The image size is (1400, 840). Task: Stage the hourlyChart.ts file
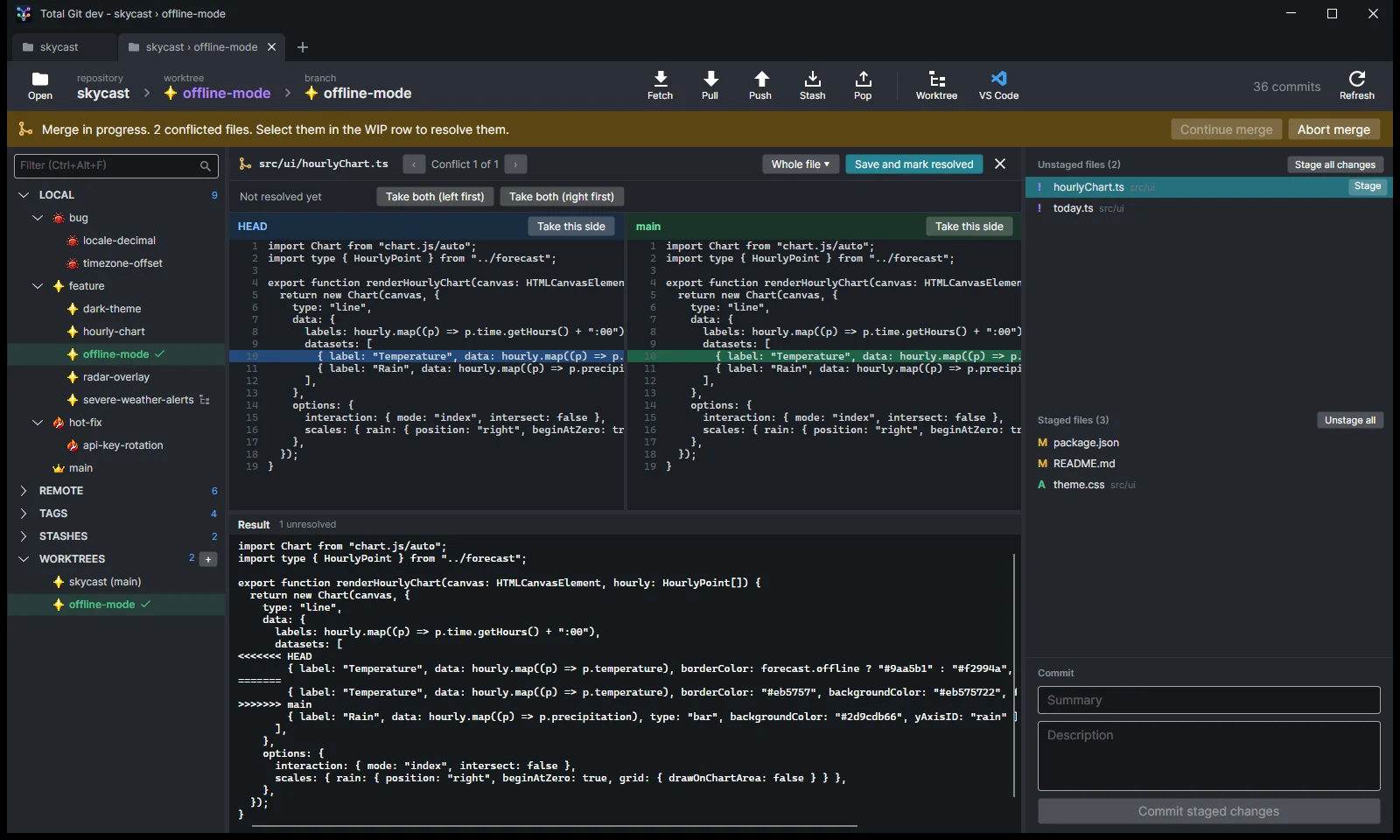click(x=1367, y=186)
